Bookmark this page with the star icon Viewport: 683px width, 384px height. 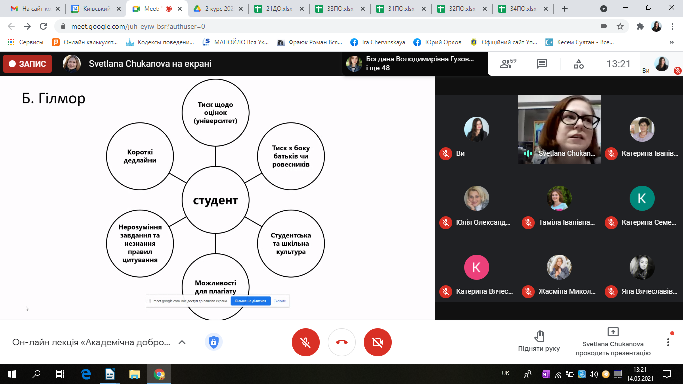click(620, 27)
